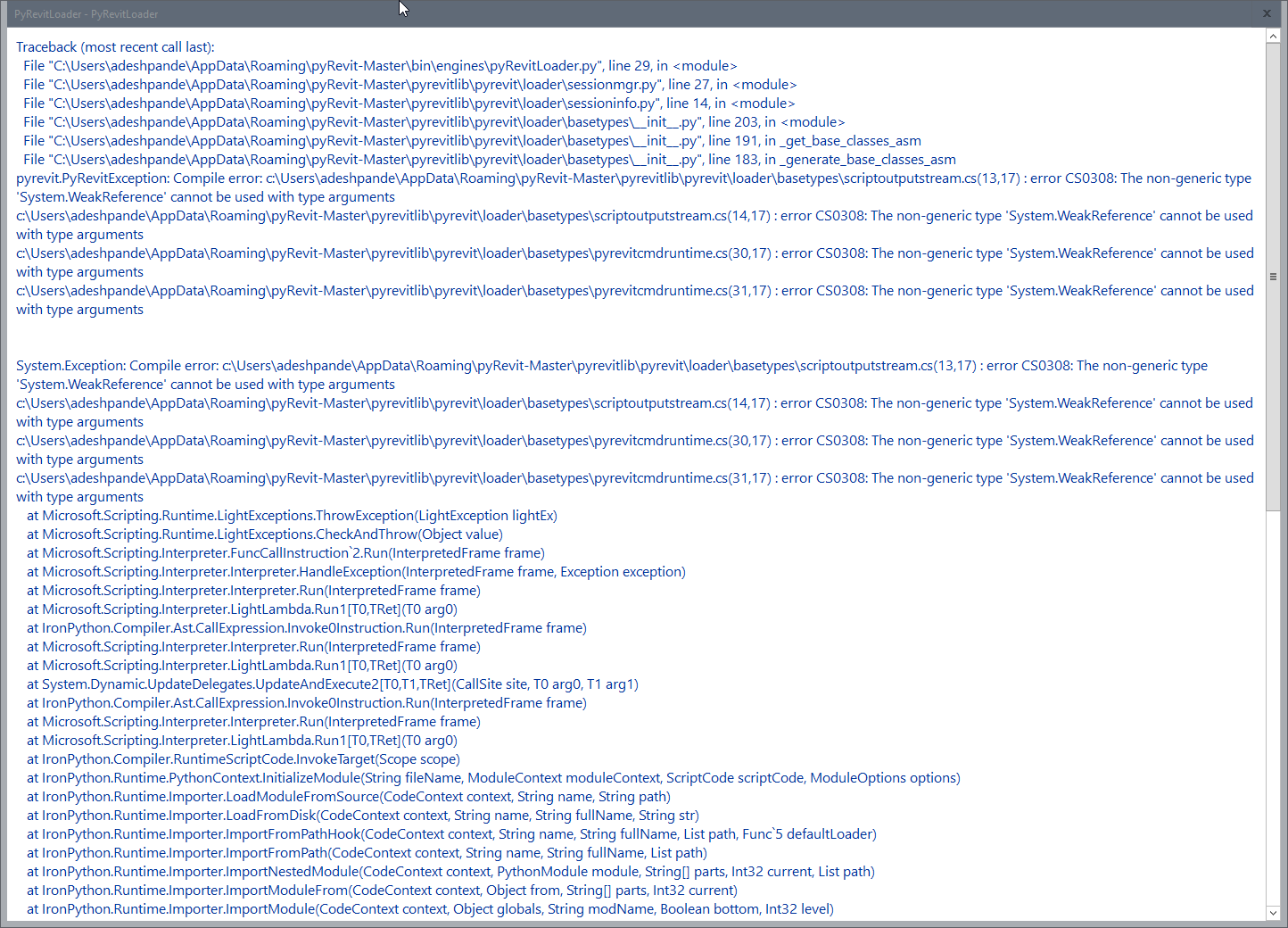The width and height of the screenshot is (1288, 928).
Task: Click the line 183 _generate_base_classes_asm entry
Action: (x=489, y=160)
